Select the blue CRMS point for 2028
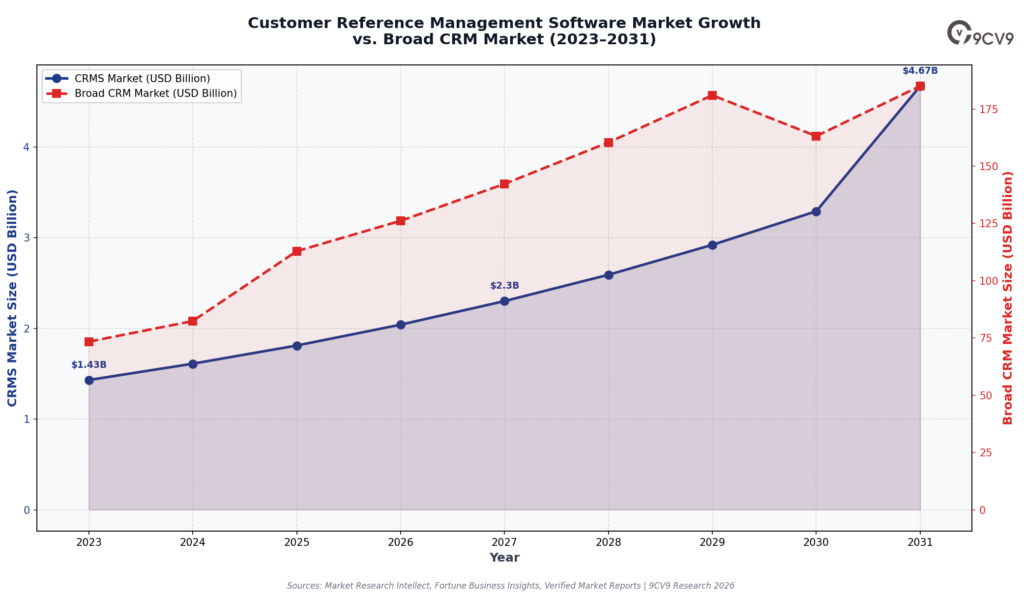The image size is (1024, 598). pos(608,275)
